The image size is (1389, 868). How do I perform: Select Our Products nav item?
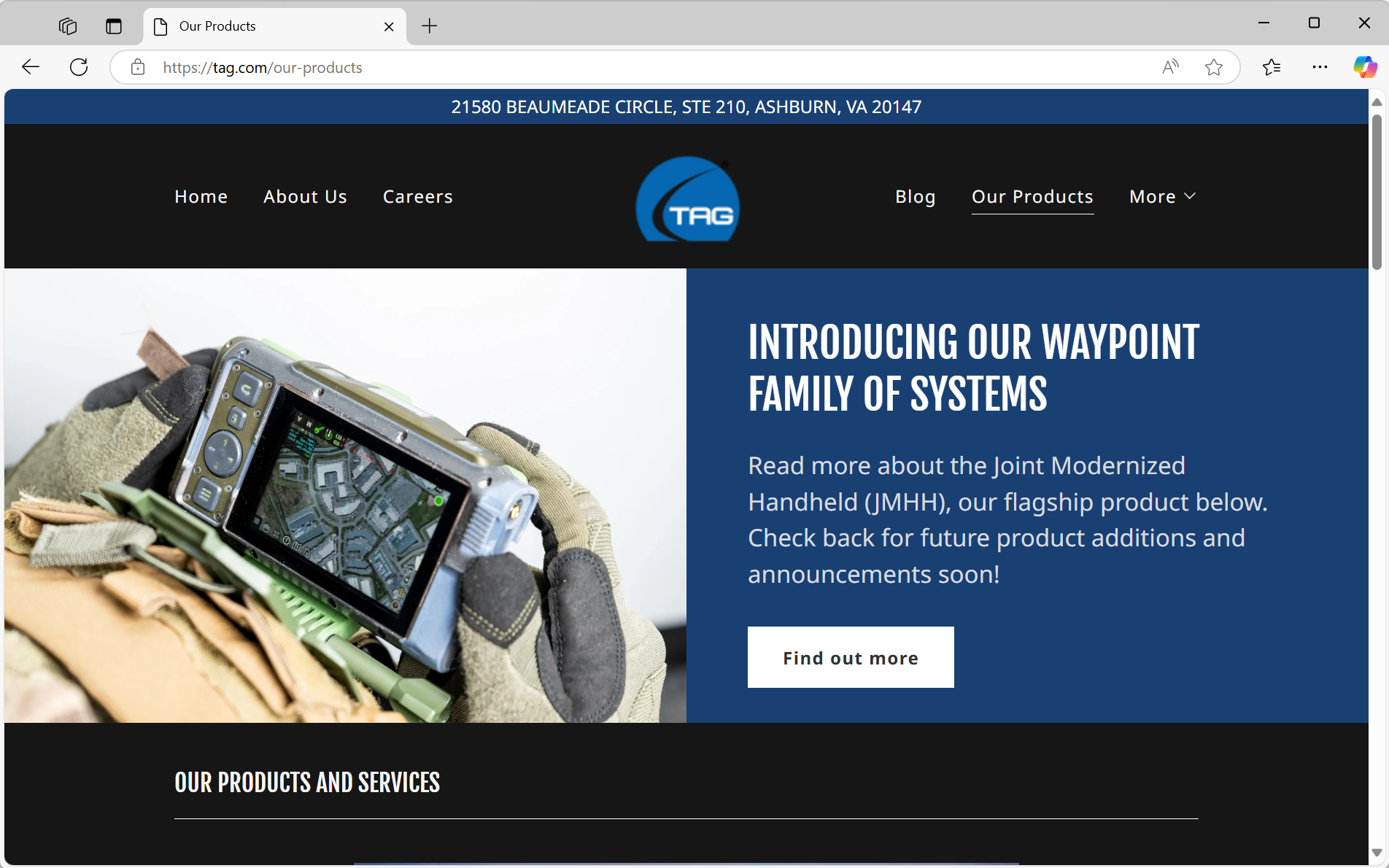[1032, 197]
